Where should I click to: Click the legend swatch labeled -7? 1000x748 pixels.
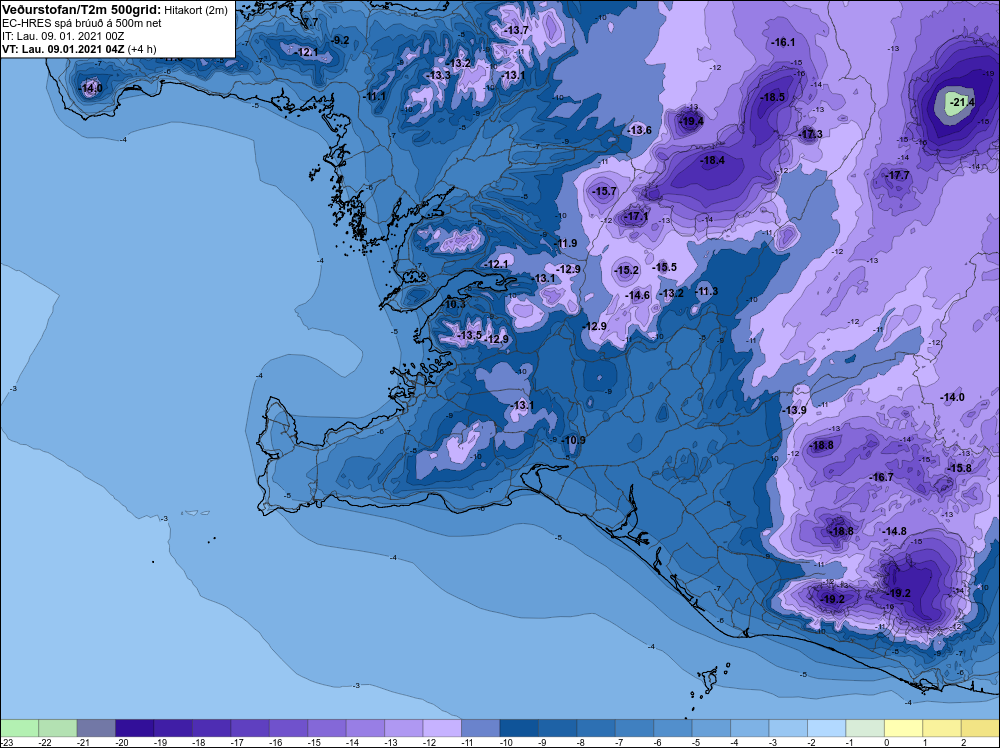tap(635, 728)
